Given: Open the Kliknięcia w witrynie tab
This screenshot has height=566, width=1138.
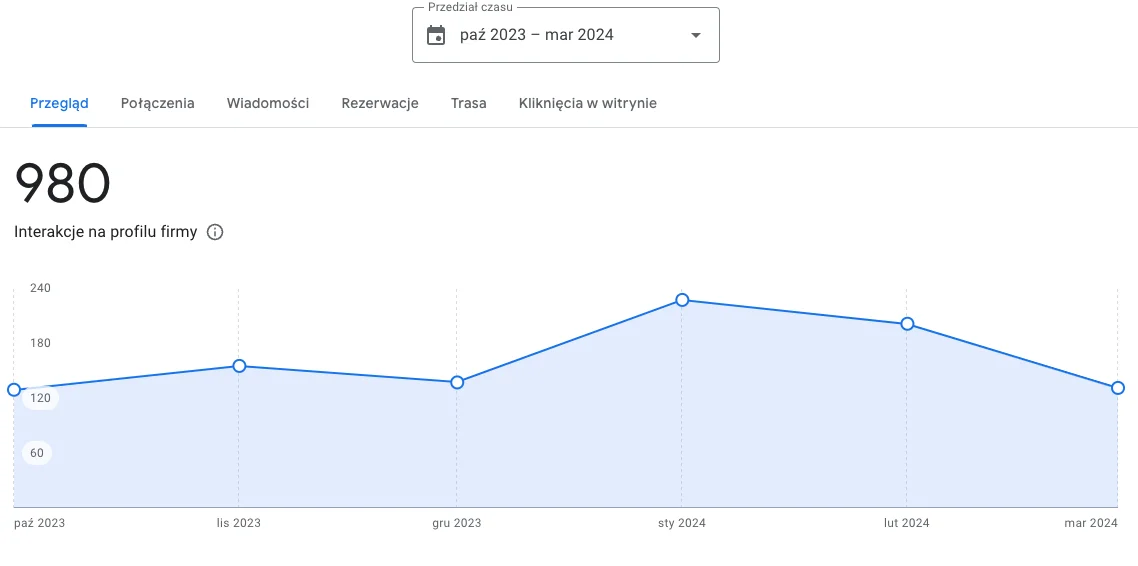Looking at the screenshot, I should click(x=588, y=103).
